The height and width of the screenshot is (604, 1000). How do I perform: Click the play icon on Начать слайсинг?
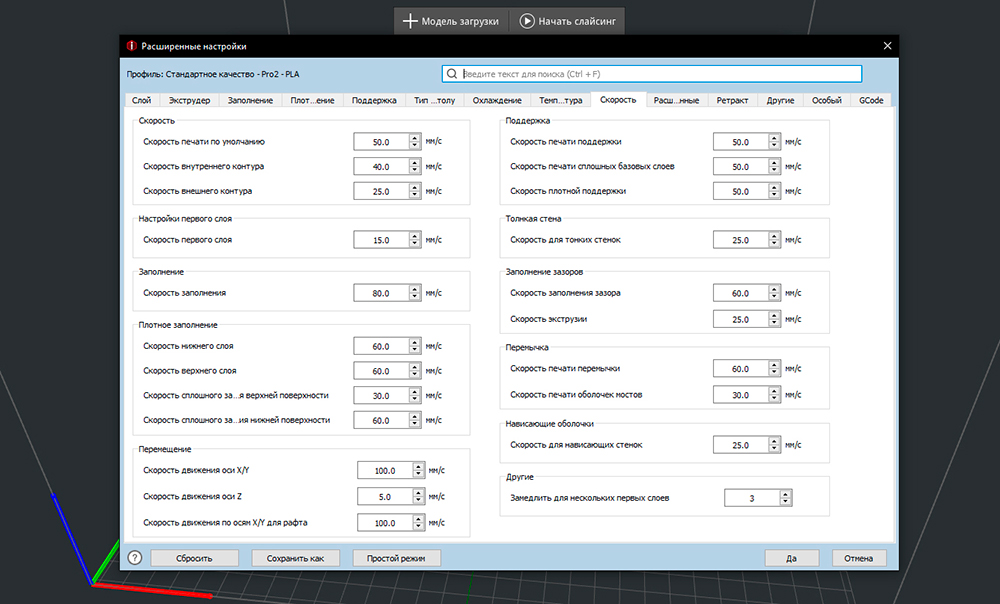coord(526,21)
